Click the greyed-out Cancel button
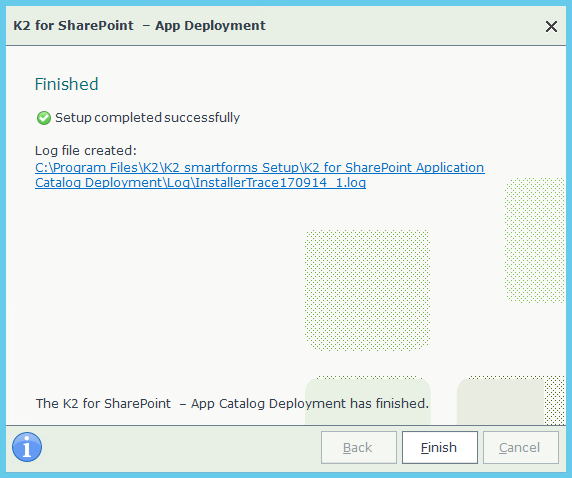This screenshot has width=572, height=478. [521, 447]
